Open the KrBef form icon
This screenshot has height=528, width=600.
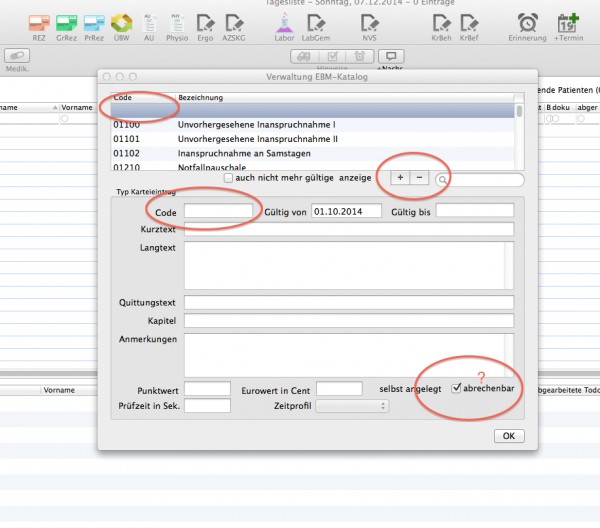469,24
